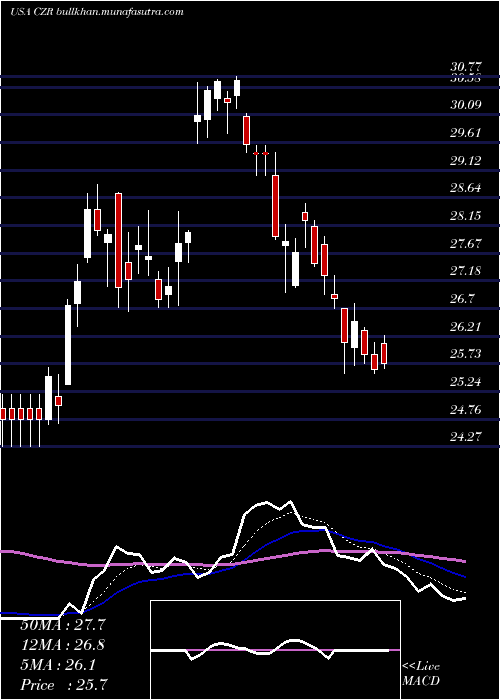Click the 26.21 price axis label
This screenshot has height=700, width=500.
466,326
